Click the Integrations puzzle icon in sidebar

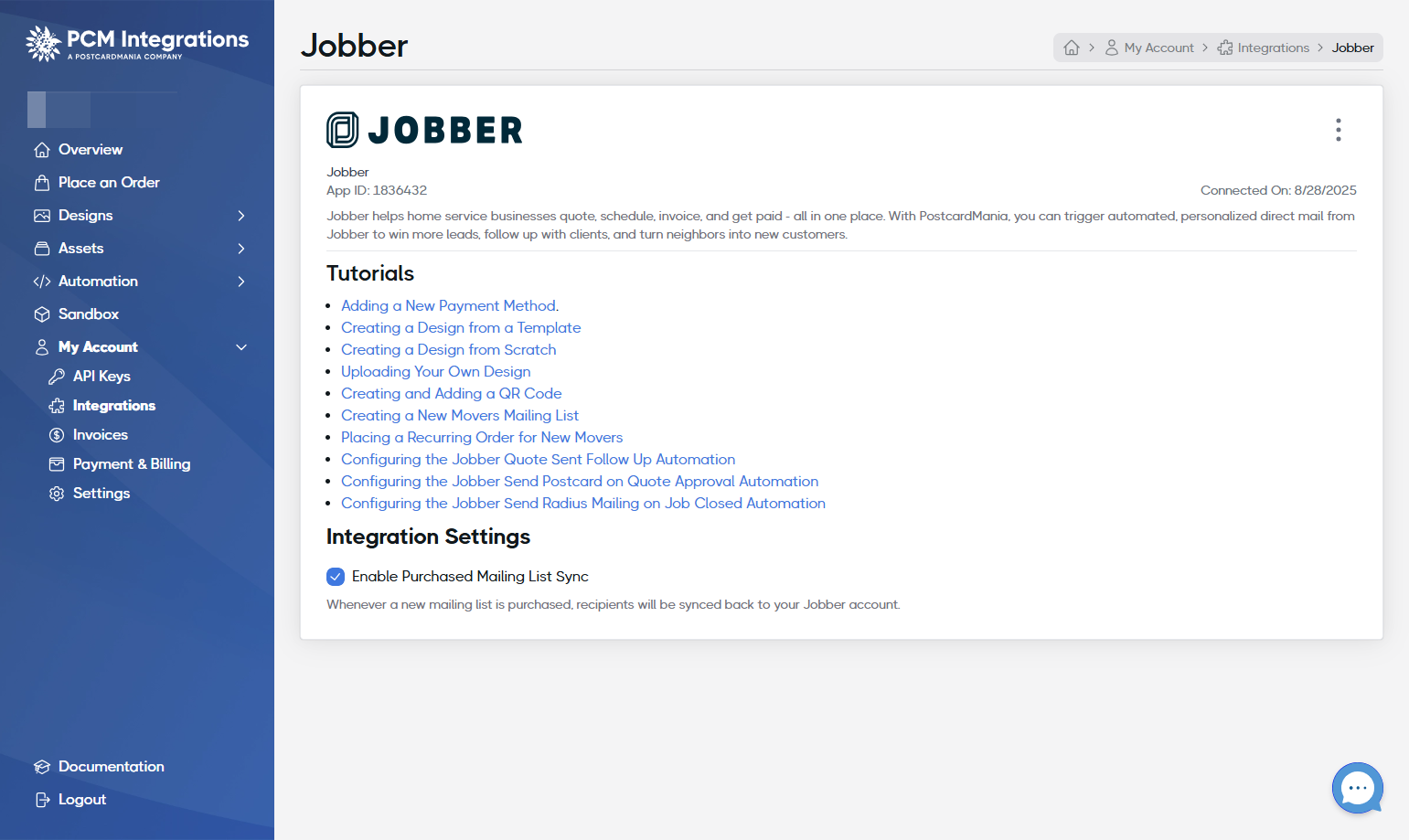point(57,406)
